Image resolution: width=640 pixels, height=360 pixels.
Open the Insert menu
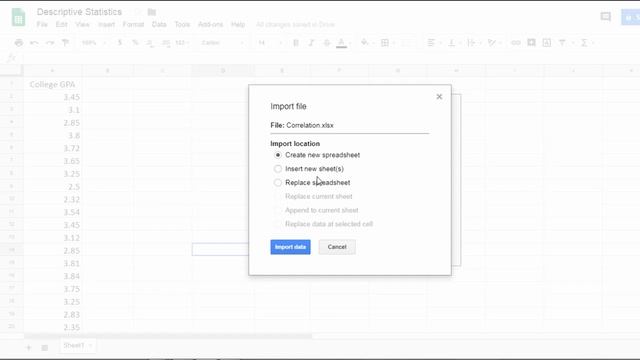point(106,24)
